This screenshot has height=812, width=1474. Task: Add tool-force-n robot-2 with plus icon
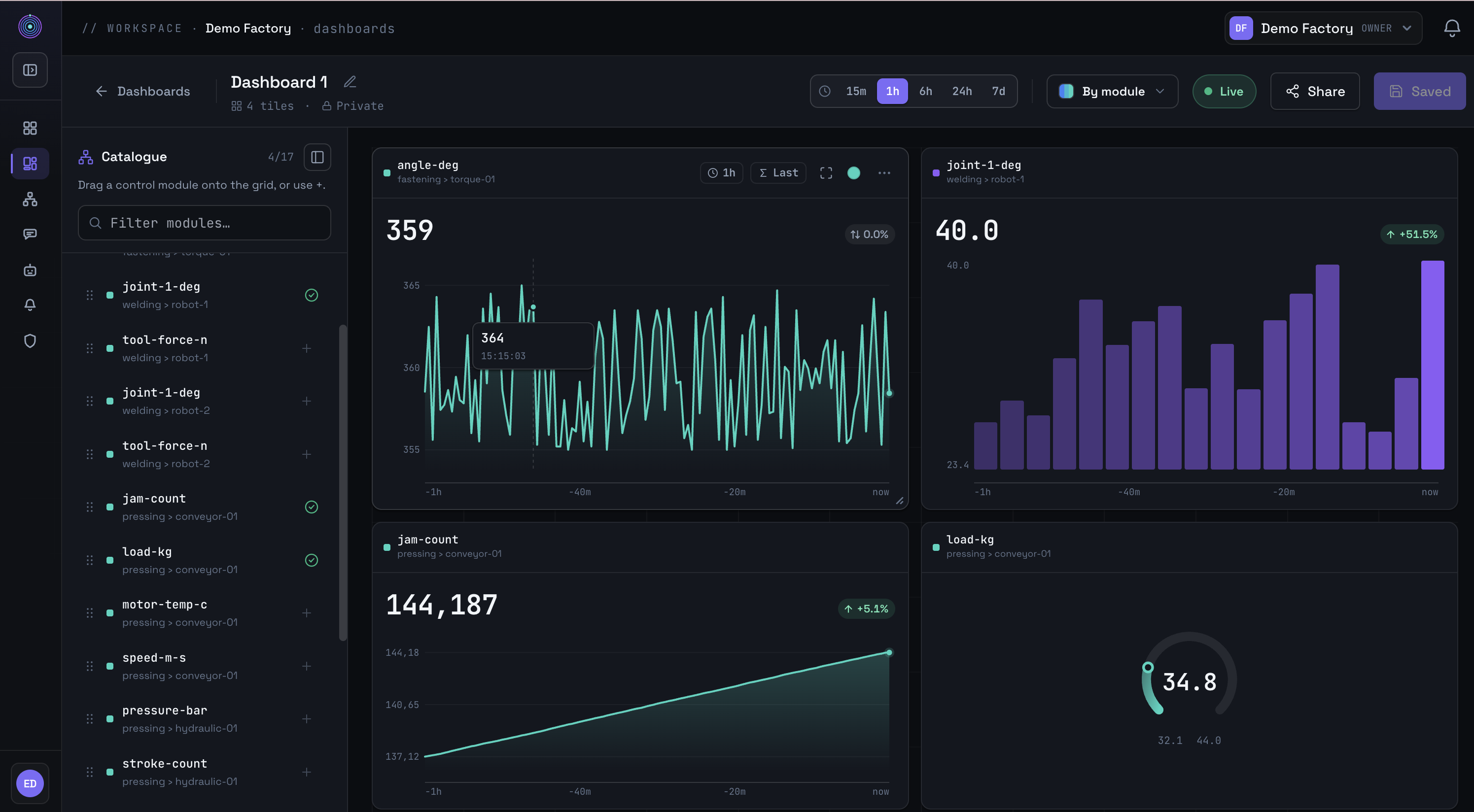coord(307,454)
